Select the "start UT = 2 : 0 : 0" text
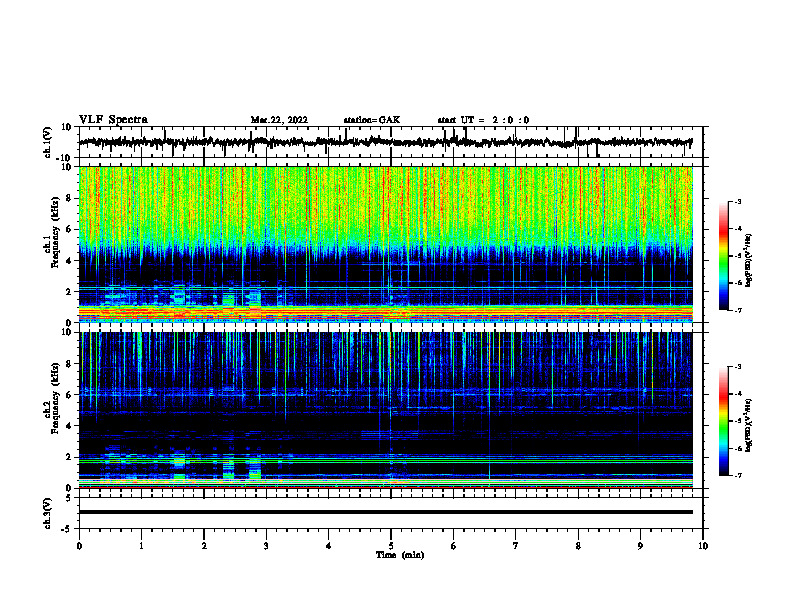Image resolution: width=792 pixels, height=612 pixels. tap(483, 120)
